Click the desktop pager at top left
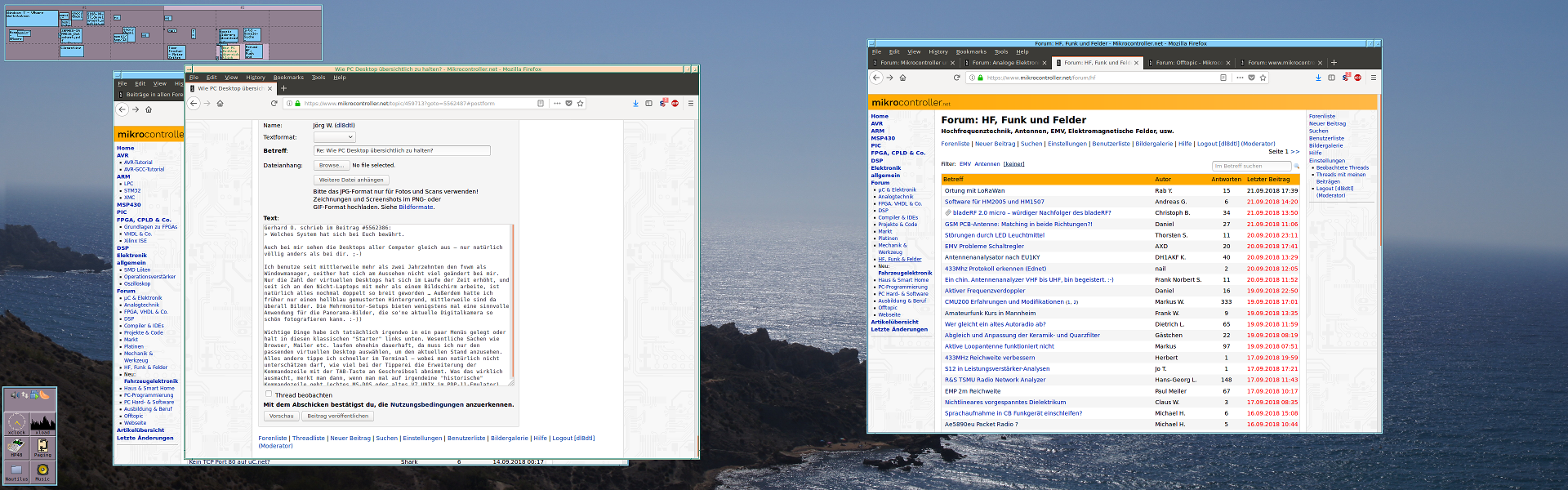Screen dimensions: 1568x490 [x=163, y=33]
